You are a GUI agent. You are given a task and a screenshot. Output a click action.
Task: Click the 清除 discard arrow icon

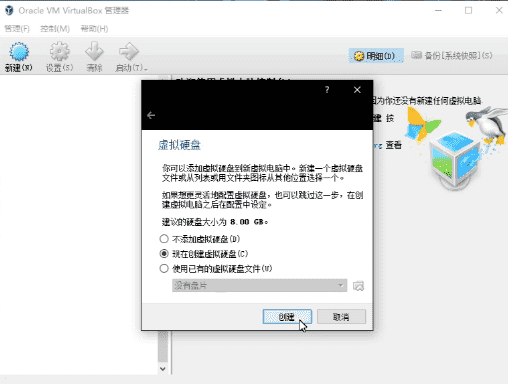(x=94, y=52)
